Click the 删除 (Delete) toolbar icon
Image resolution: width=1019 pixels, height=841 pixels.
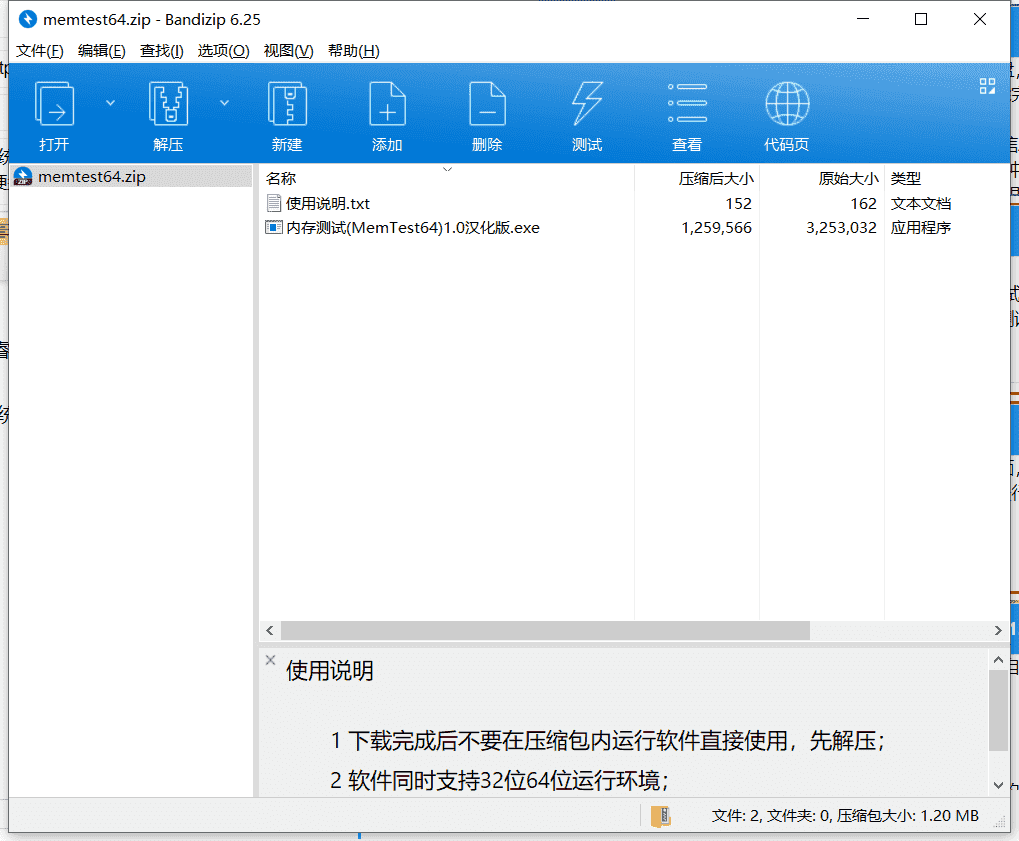487,104
